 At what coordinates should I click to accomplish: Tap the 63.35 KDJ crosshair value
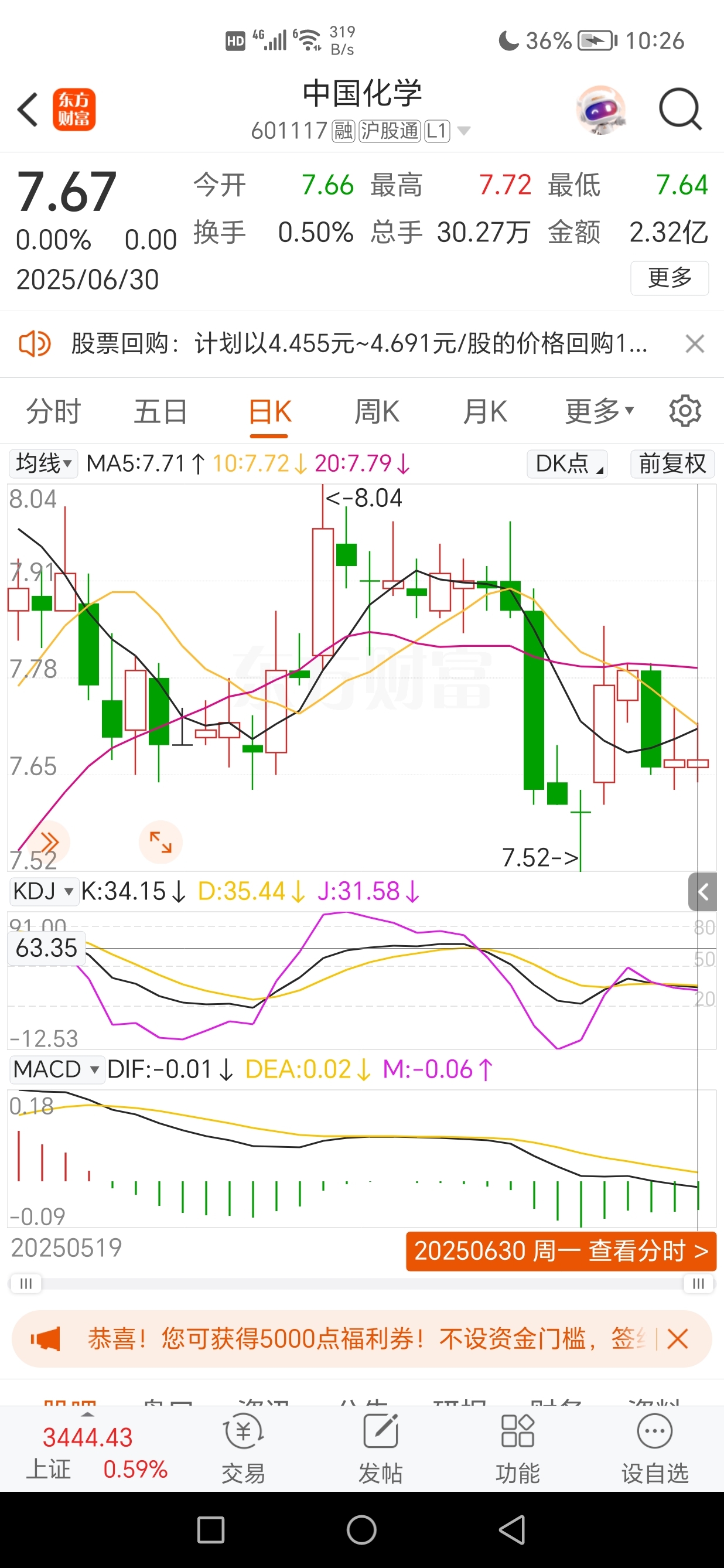click(46, 947)
